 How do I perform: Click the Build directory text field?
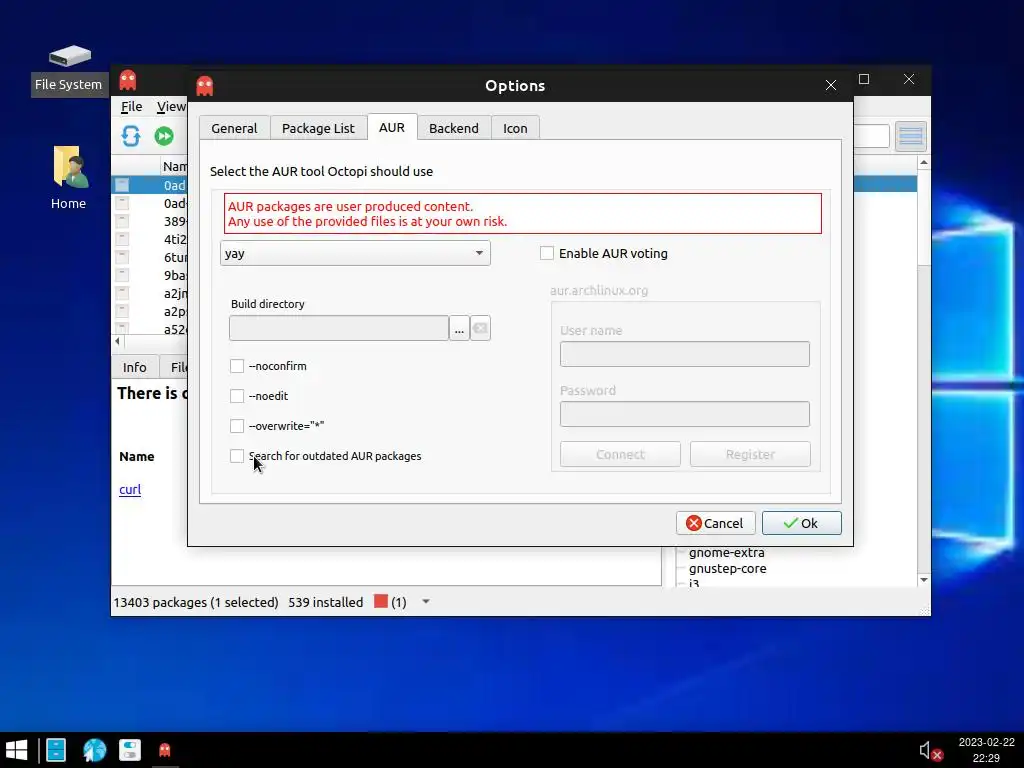[x=339, y=328]
